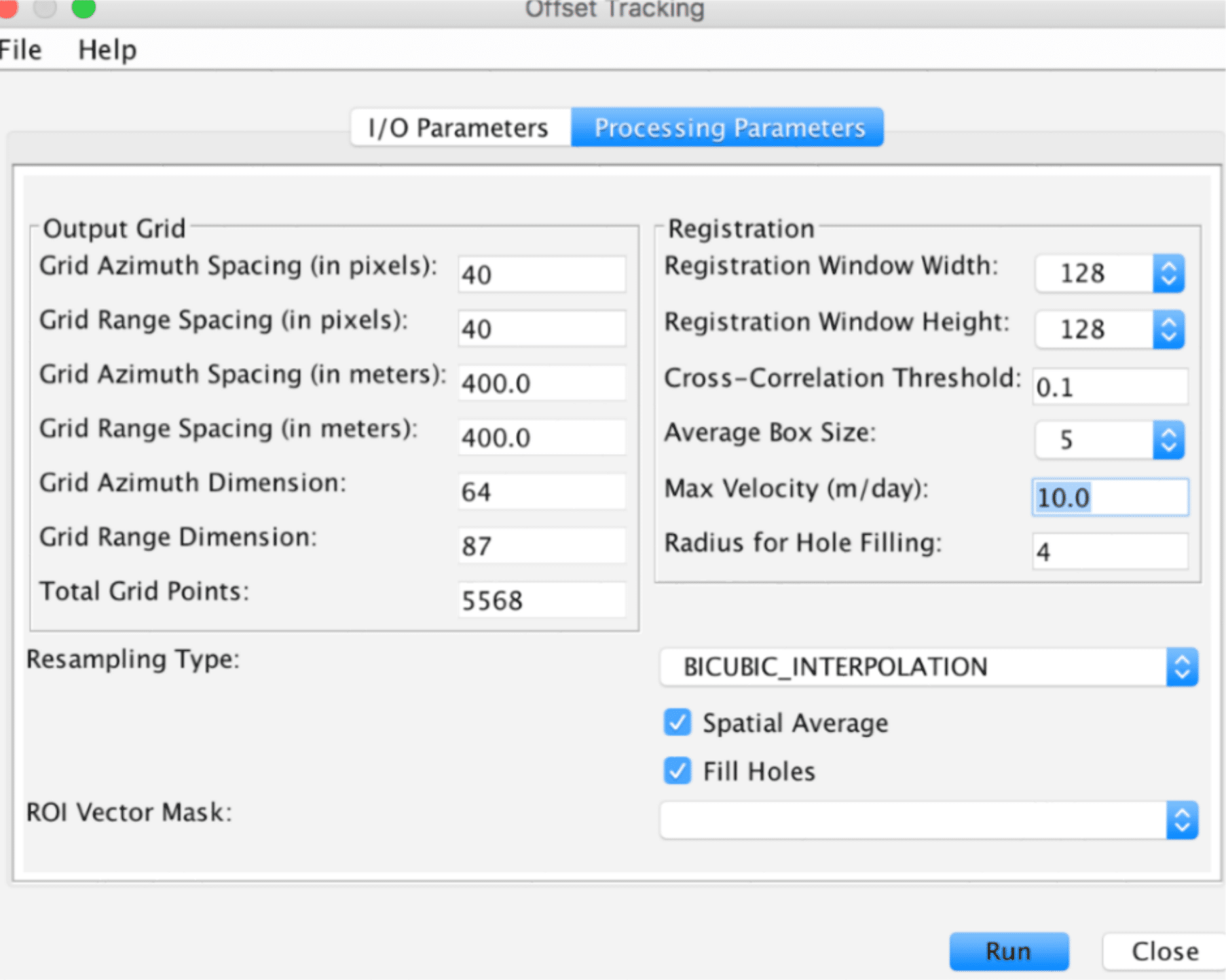This screenshot has height=980, width=1226.
Task: Focus Grid Range Spacing in pixels field
Action: tap(542, 328)
